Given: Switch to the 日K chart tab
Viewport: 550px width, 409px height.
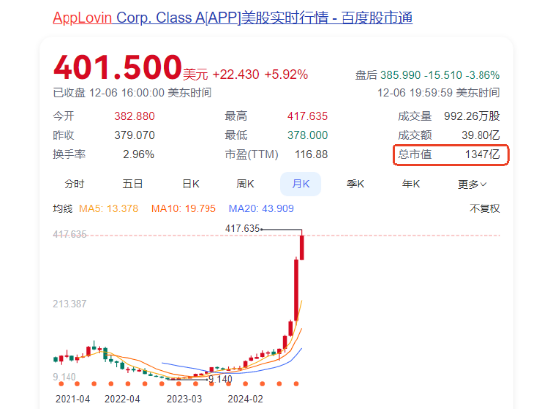Looking at the screenshot, I should tap(191, 184).
